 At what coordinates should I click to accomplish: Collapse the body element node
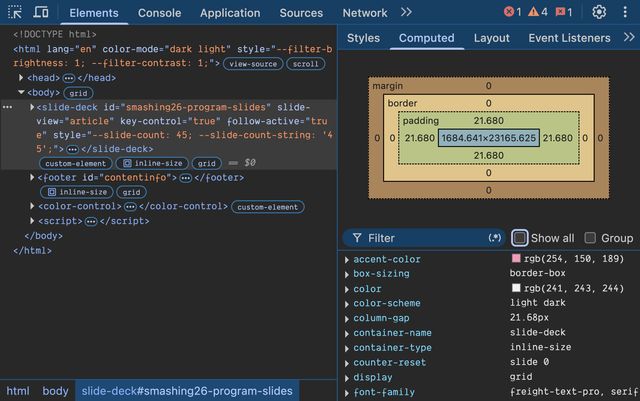[x=21, y=92]
